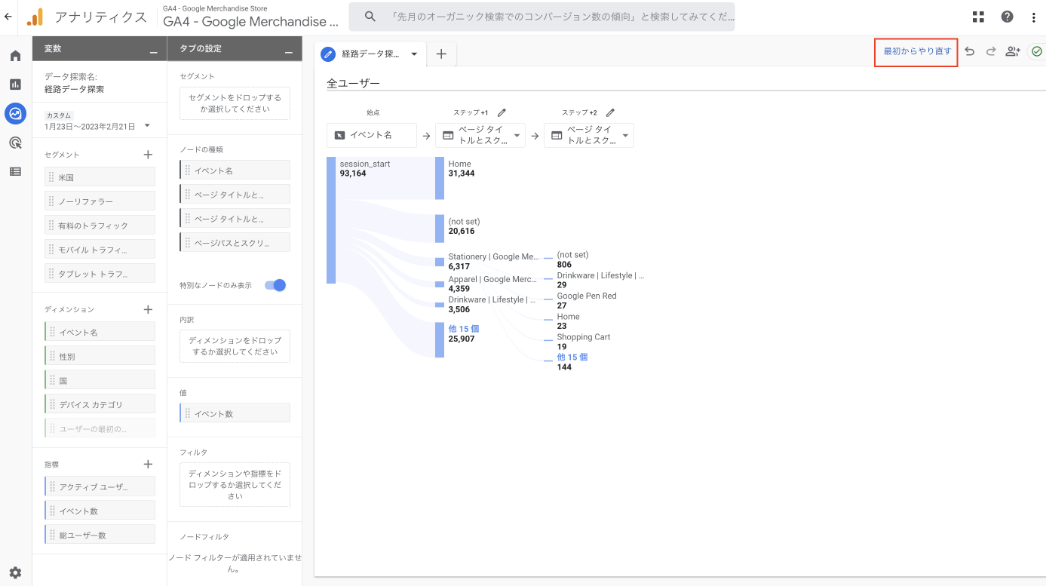Toggle 特別なノードのみ表示 switch

[275, 285]
